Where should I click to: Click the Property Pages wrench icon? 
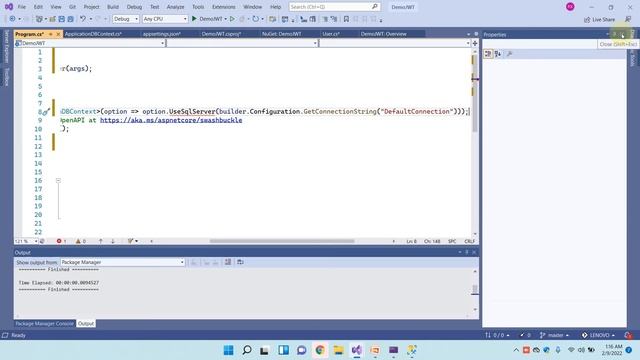(x=509, y=54)
